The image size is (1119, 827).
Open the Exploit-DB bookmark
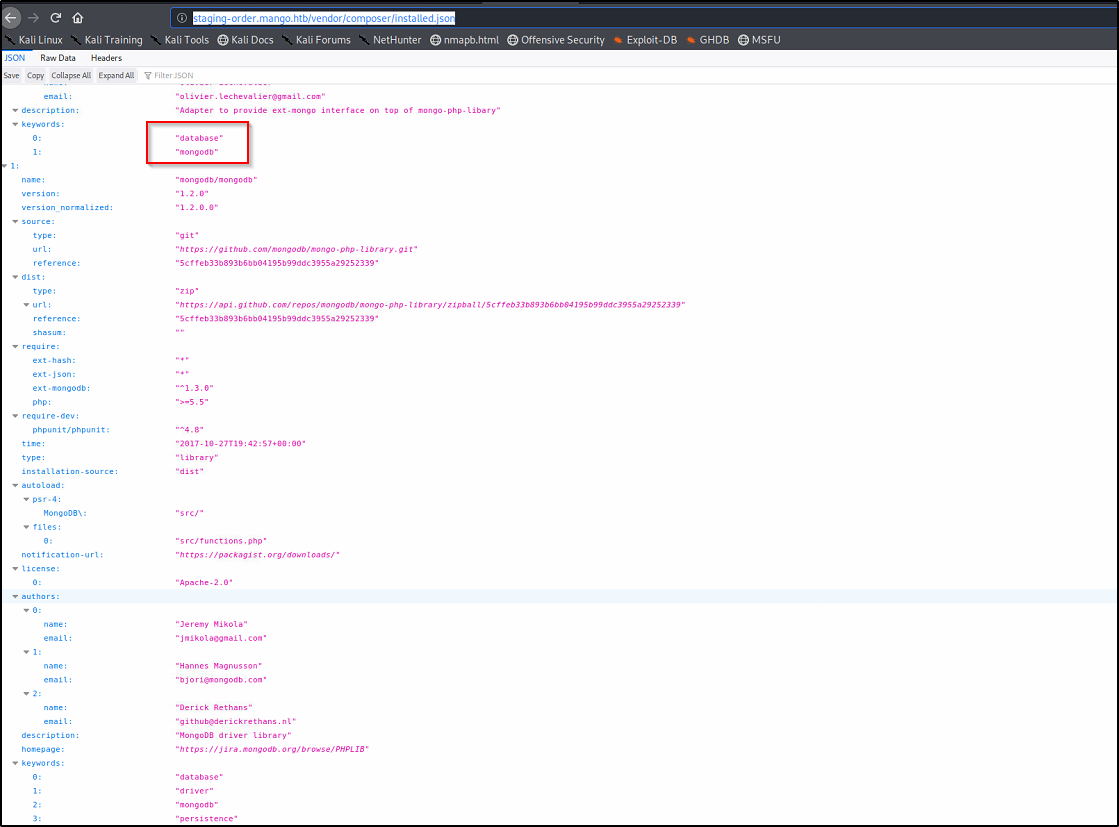click(645, 40)
